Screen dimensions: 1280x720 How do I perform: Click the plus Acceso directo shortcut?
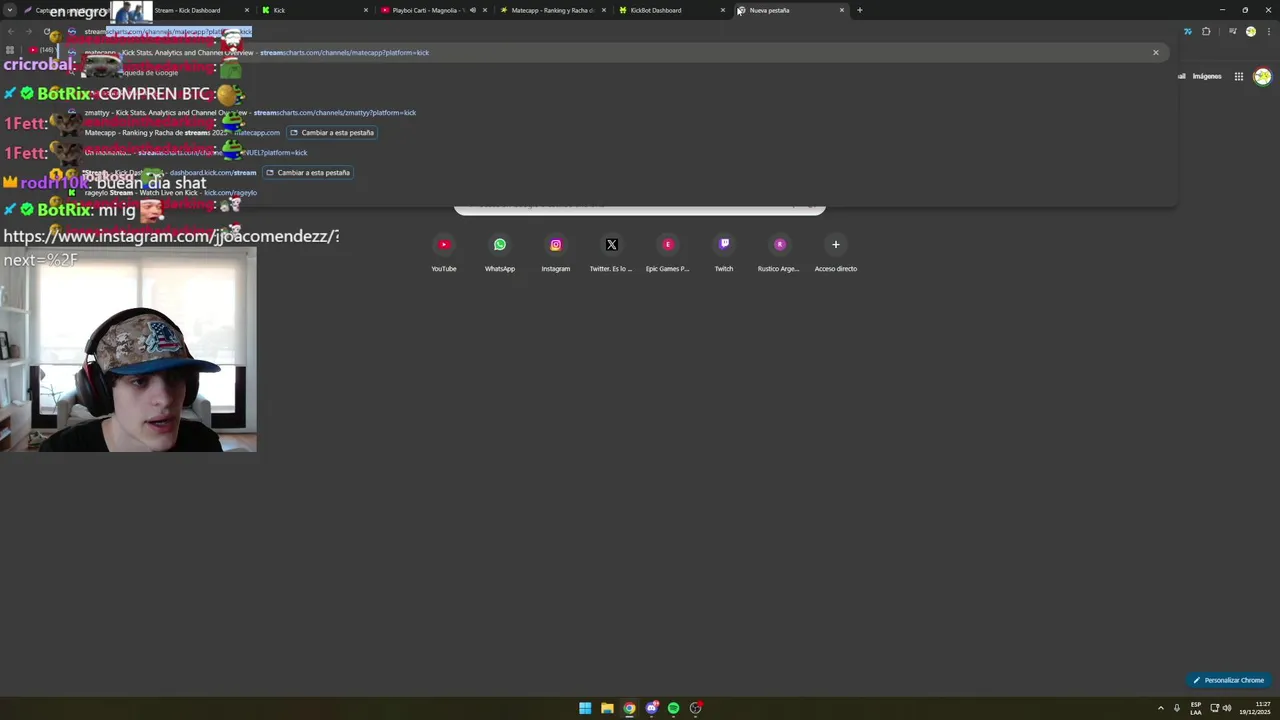pyautogui.click(x=836, y=253)
